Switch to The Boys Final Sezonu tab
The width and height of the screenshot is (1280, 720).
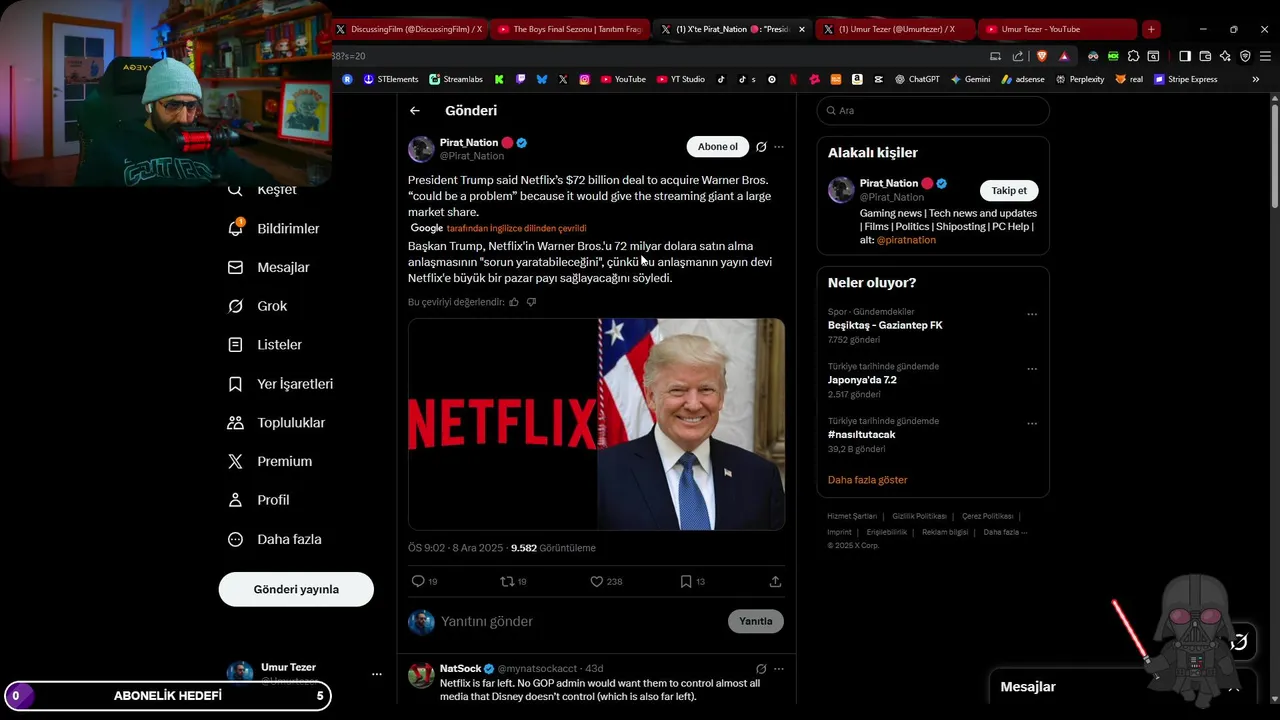[569, 29]
